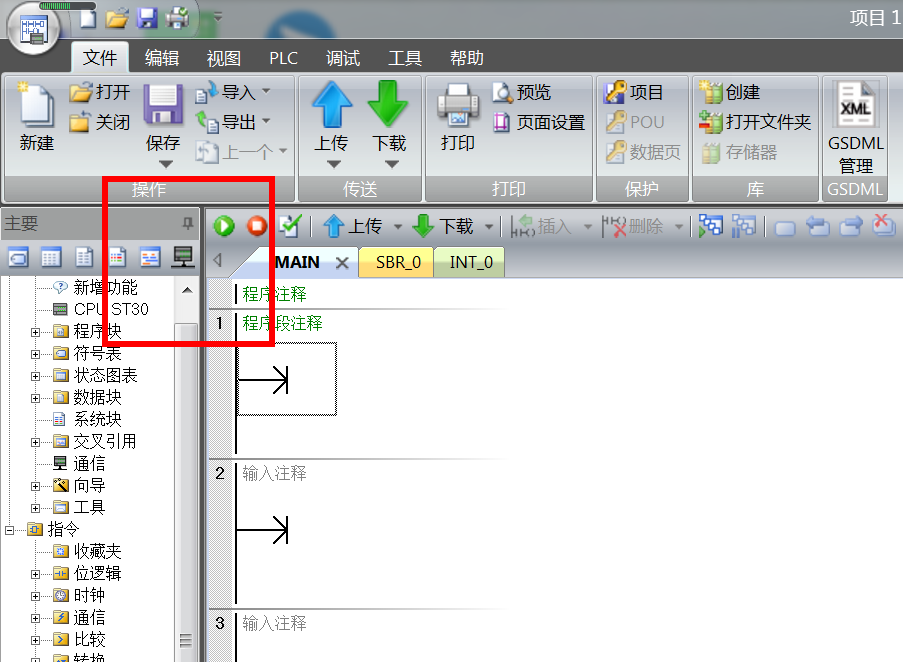Open toolbar 下载 dropdown arrow
The height and width of the screenshot is (662, 903).
tap(489, 227)
